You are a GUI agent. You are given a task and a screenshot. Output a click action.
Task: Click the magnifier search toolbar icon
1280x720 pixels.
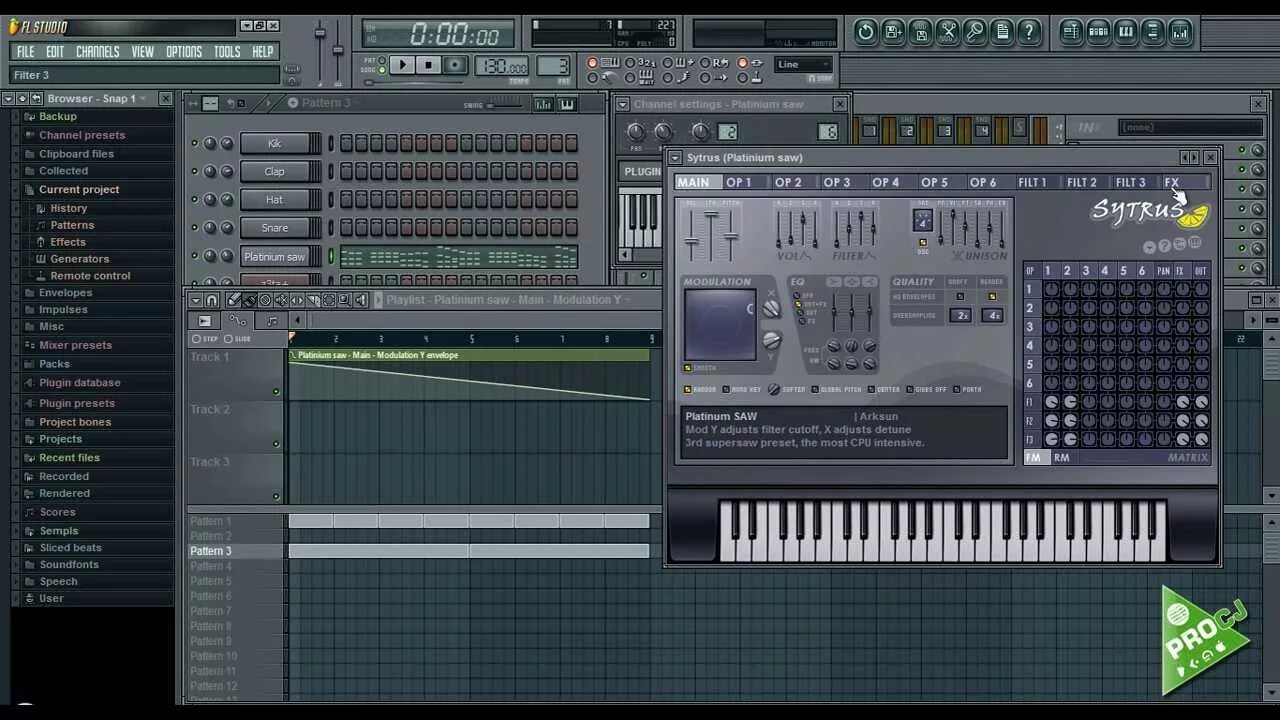point(975,32)
